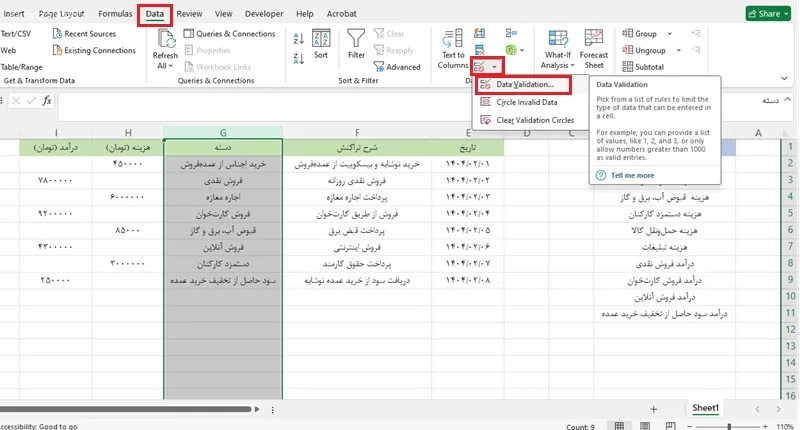Viewport: 800px width, 430px height.
Task: Click the Queries & Connections icon
Action: coord(189,34)
